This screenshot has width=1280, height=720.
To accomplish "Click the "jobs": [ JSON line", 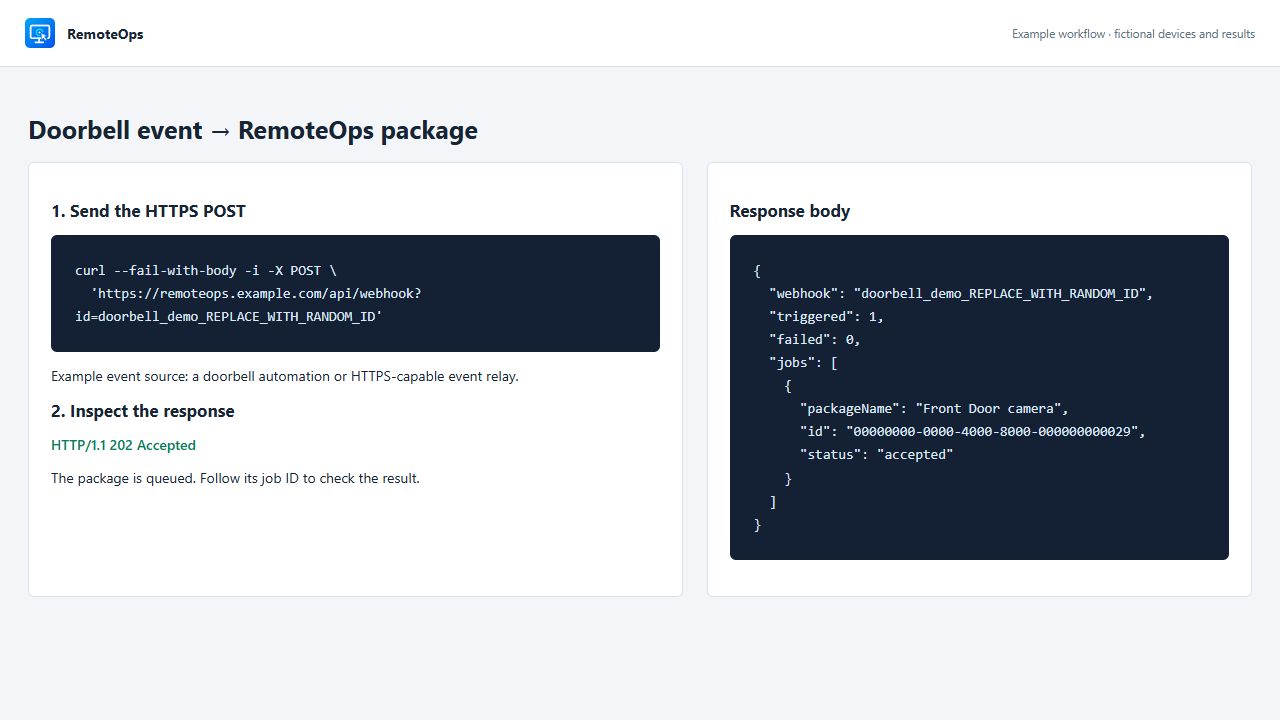I will (x=803, y=362).
